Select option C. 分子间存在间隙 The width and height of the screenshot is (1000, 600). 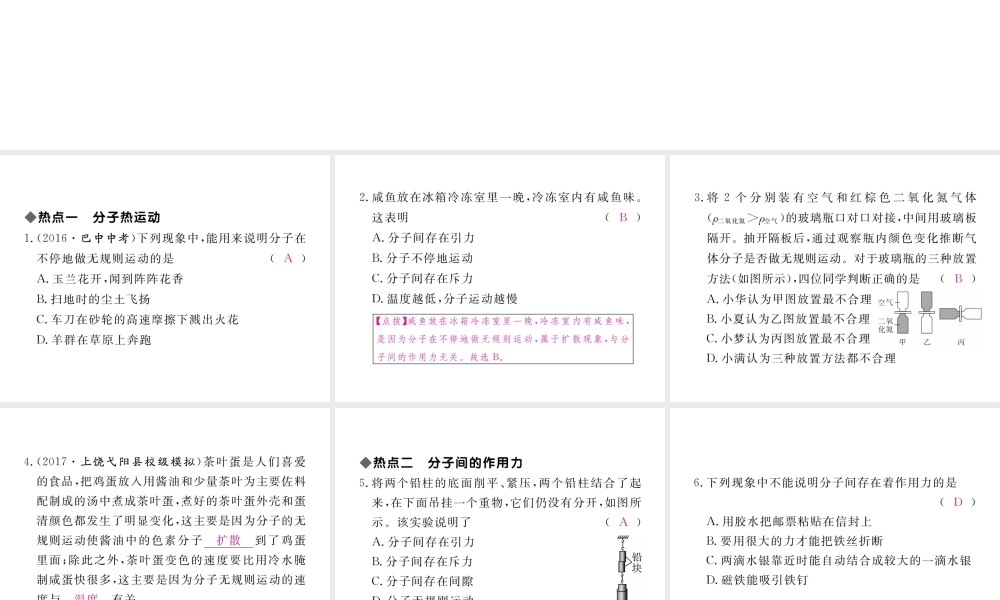[x=422, y=582]
